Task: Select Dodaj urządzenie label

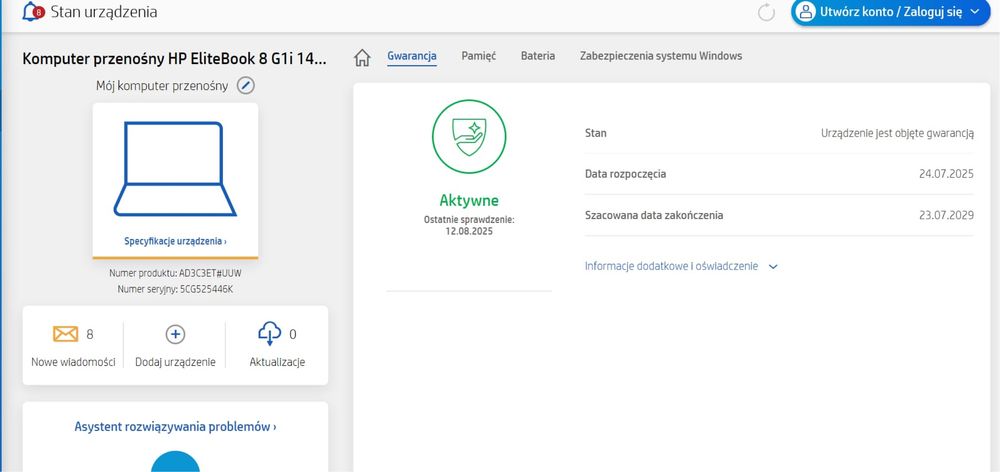Action: click(x=175, y=362)
